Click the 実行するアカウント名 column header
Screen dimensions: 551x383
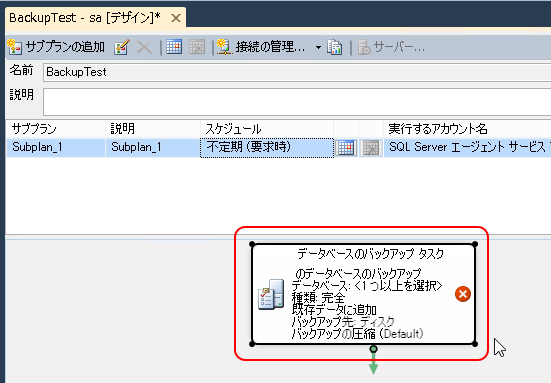tap(467, 129)
